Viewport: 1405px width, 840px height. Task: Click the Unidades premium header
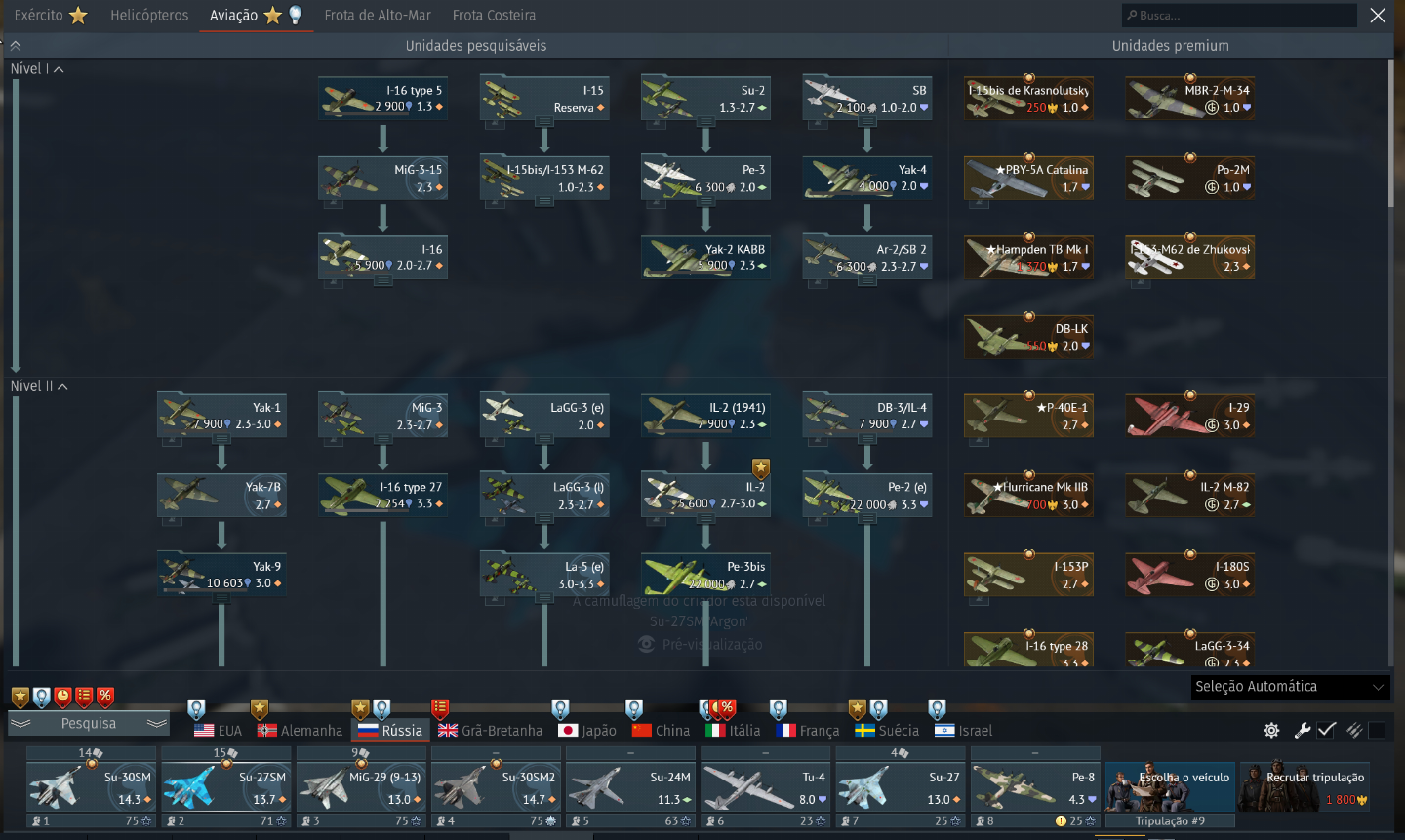[x=1170, y=46]
